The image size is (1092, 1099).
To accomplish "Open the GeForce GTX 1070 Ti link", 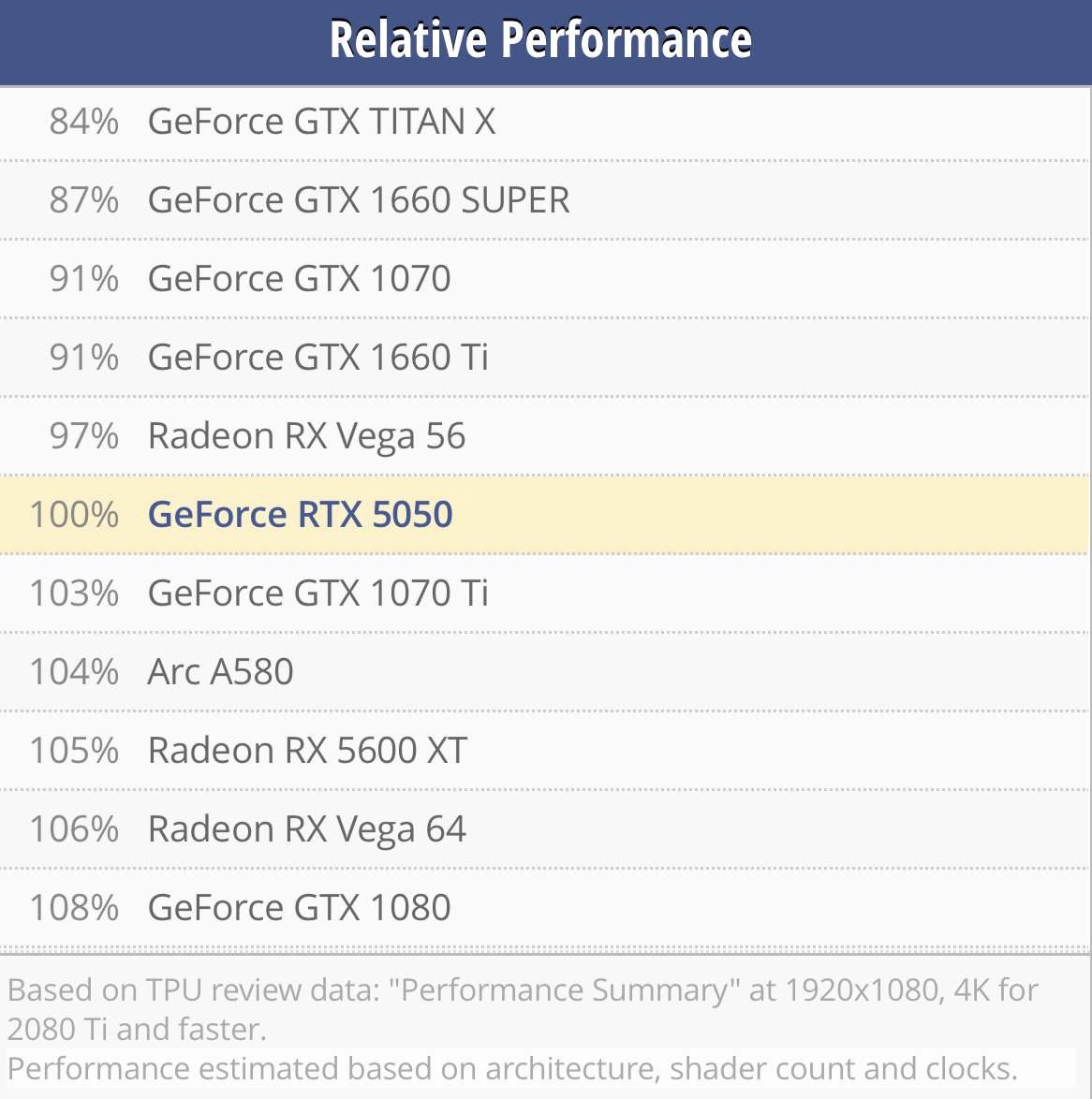I will click(317, 593).
